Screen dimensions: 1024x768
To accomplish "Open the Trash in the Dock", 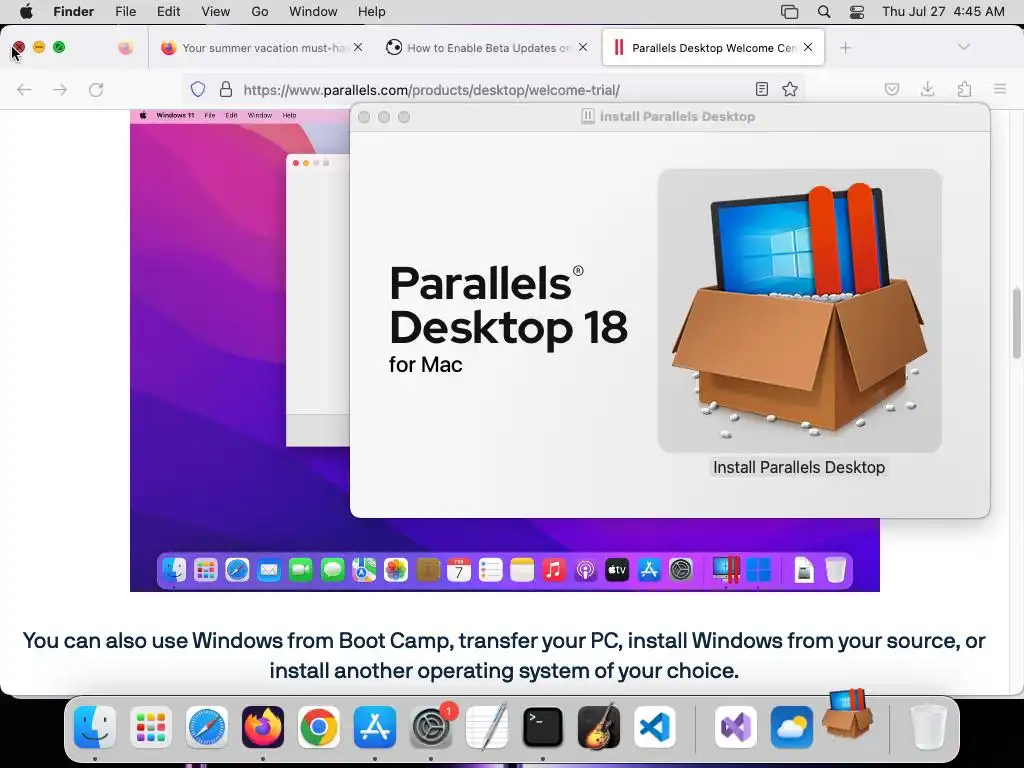I will click(x=928, y=727).
